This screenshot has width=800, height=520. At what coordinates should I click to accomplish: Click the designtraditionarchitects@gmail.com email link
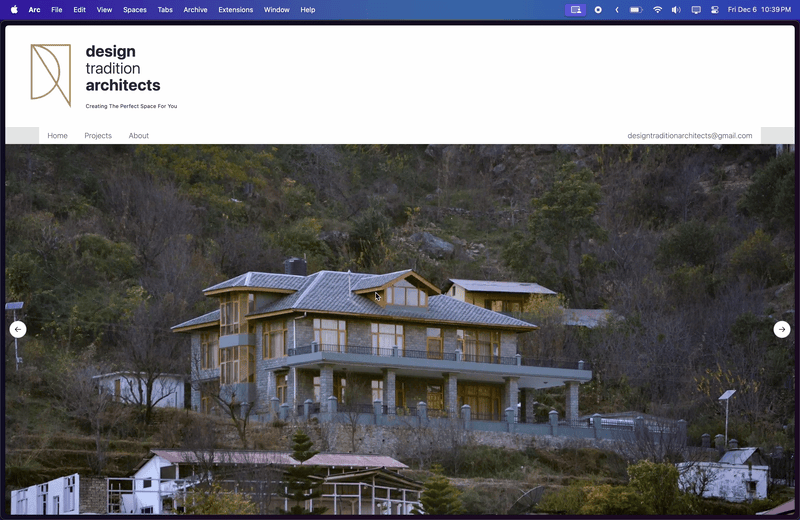point(689,136)
